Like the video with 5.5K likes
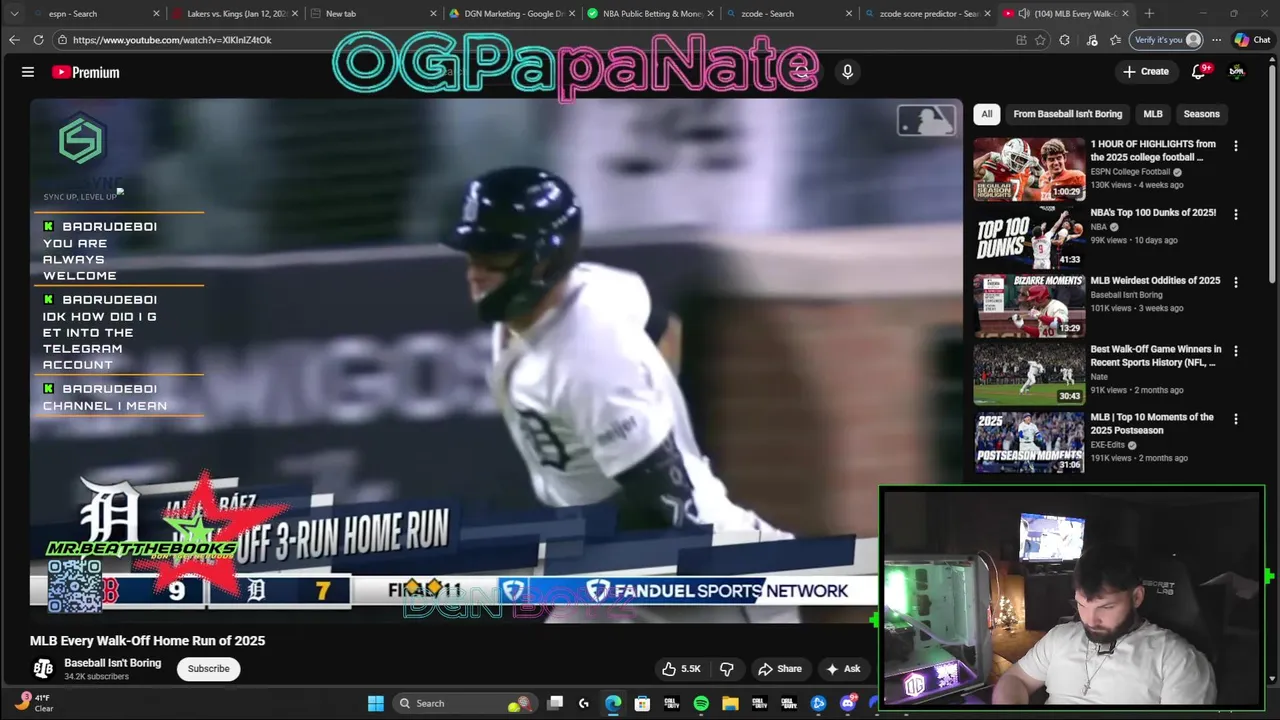Image resolution: width=1280 pixels, height=720 pixels. [x=680, y=669]
